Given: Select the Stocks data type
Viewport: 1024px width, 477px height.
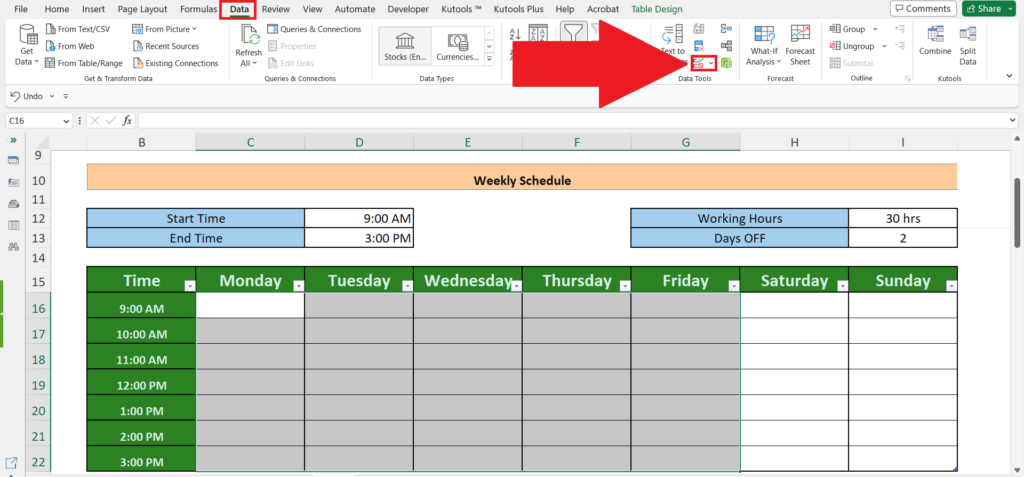Looking at the screenshot, I should click(405, 46).
